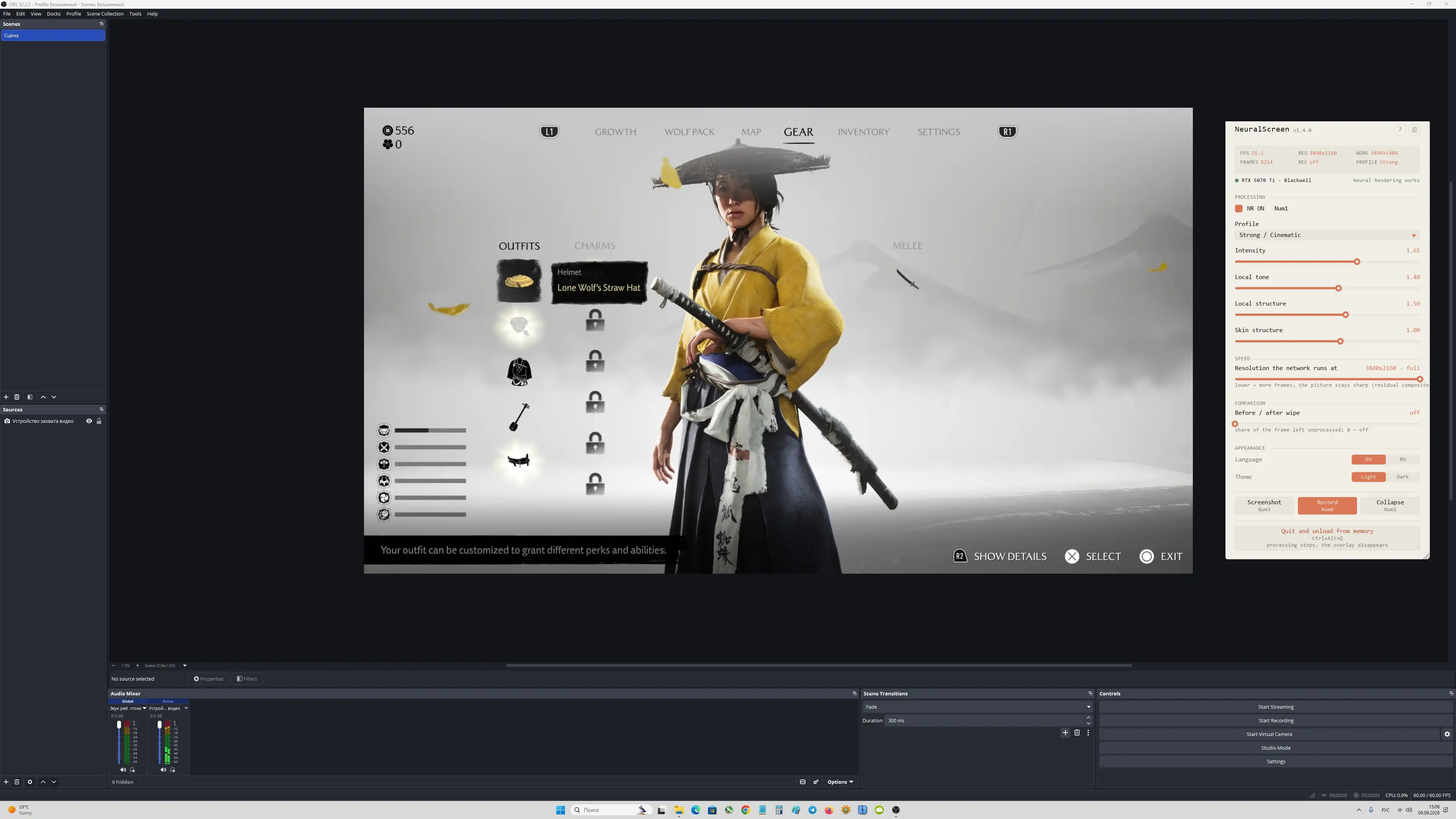The height and width of the screenshot is (819, 1456).
Task: Open Google Chrome from the taskbar
Action: coord(745,810)
